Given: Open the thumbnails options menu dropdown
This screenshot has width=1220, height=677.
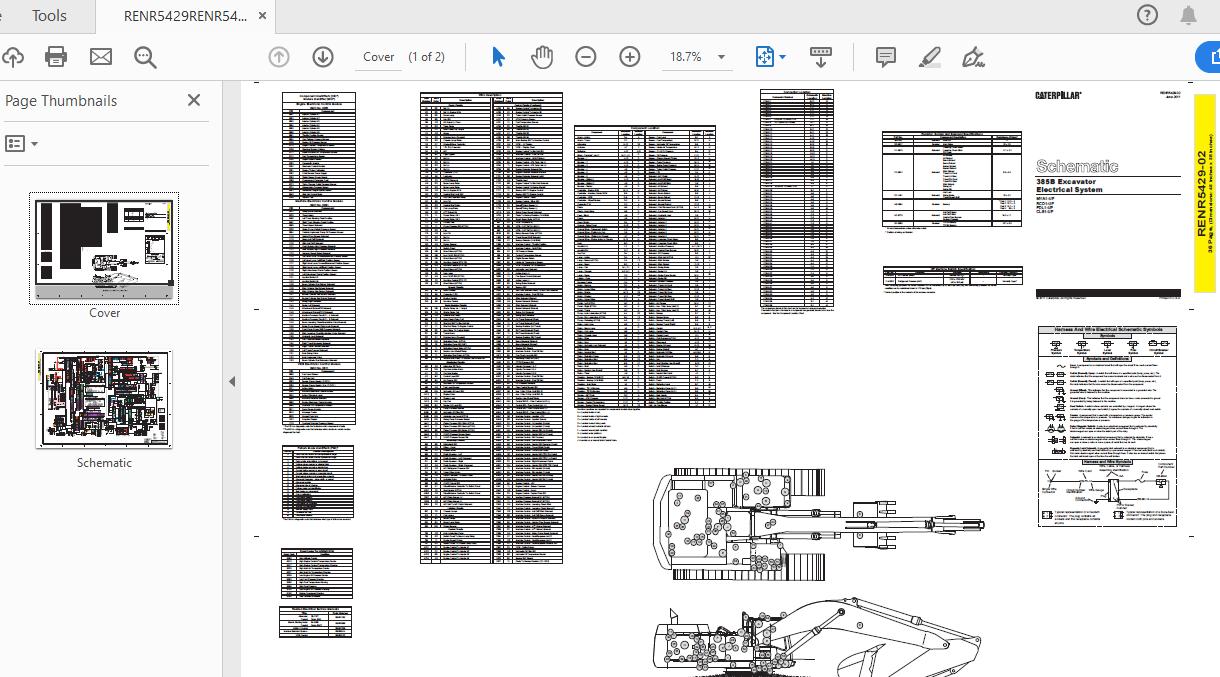Looking at the screenshot, I should [x=22, y=144].
